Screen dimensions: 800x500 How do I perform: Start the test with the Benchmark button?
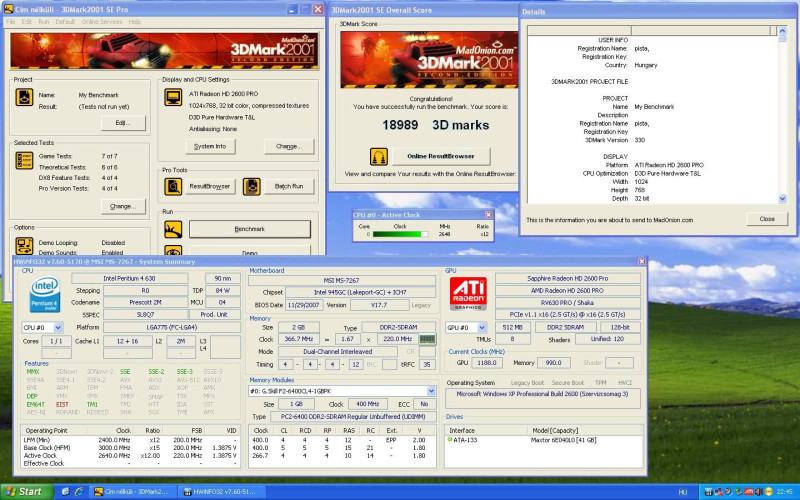[x=250, y=229]
